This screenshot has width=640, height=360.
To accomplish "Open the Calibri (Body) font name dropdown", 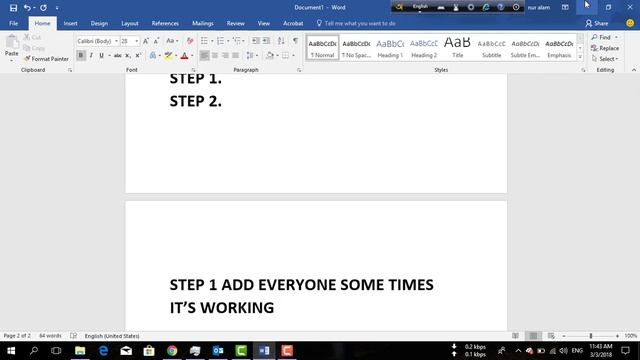I will [116, 41].
